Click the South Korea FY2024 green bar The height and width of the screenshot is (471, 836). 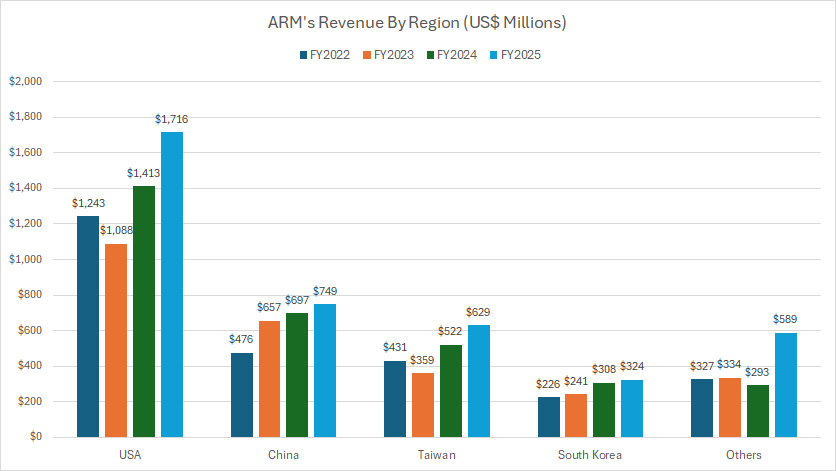pyautogui.click(x=604, y=410)
